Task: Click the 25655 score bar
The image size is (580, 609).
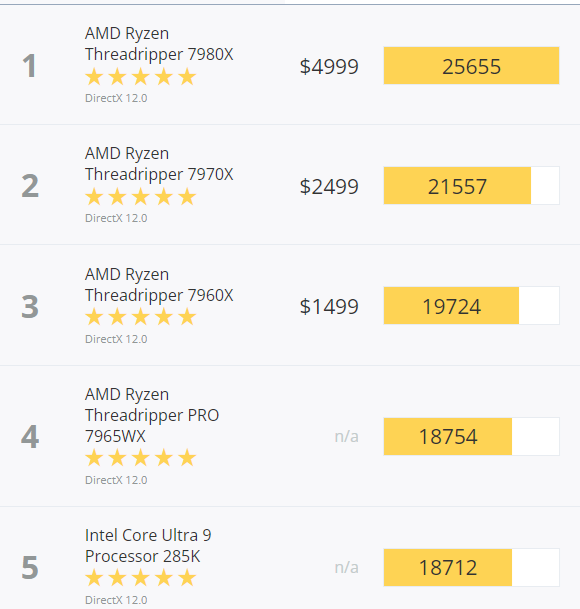Action: coord(471,66)
